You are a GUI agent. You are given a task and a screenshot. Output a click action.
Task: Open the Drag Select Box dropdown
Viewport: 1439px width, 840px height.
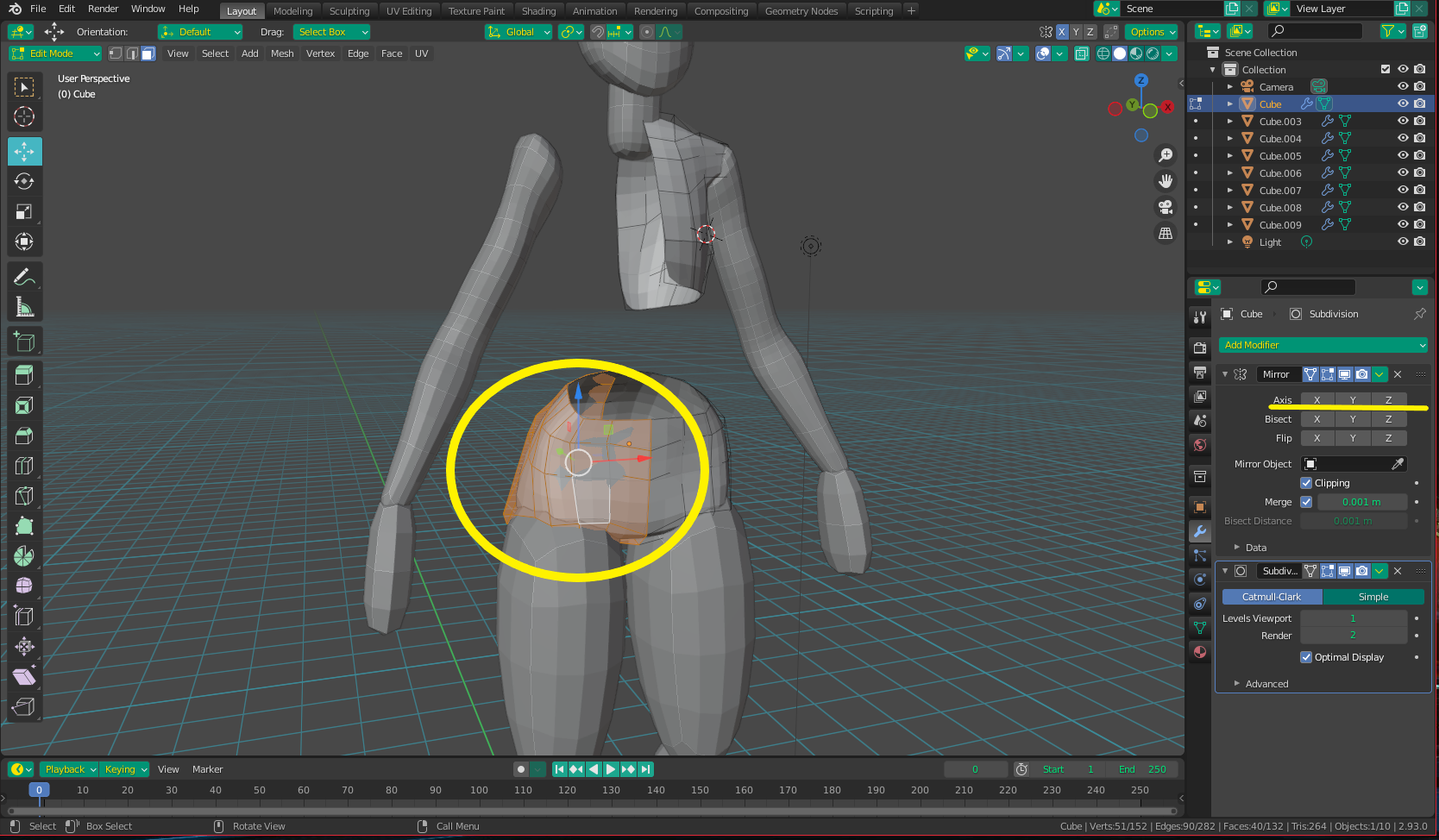pos(331,32)
